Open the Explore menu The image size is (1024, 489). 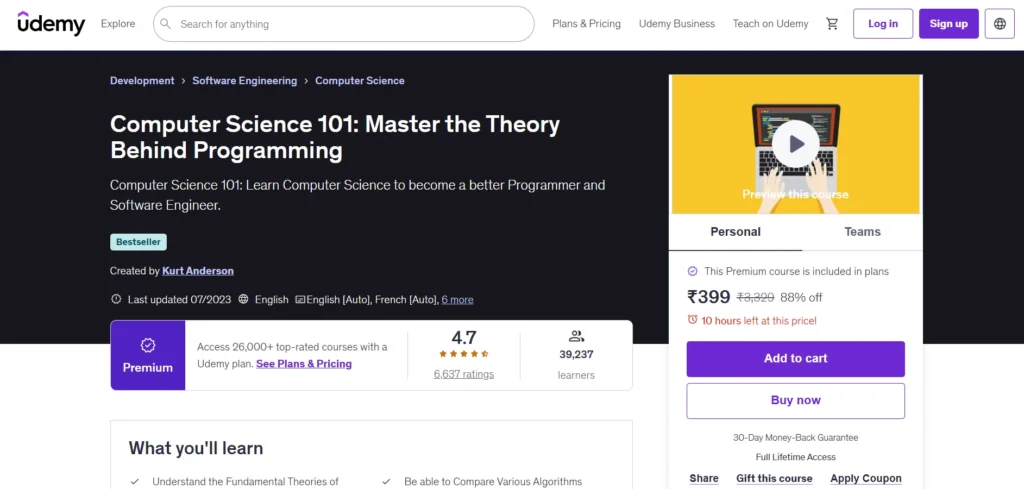click(118, 24)
